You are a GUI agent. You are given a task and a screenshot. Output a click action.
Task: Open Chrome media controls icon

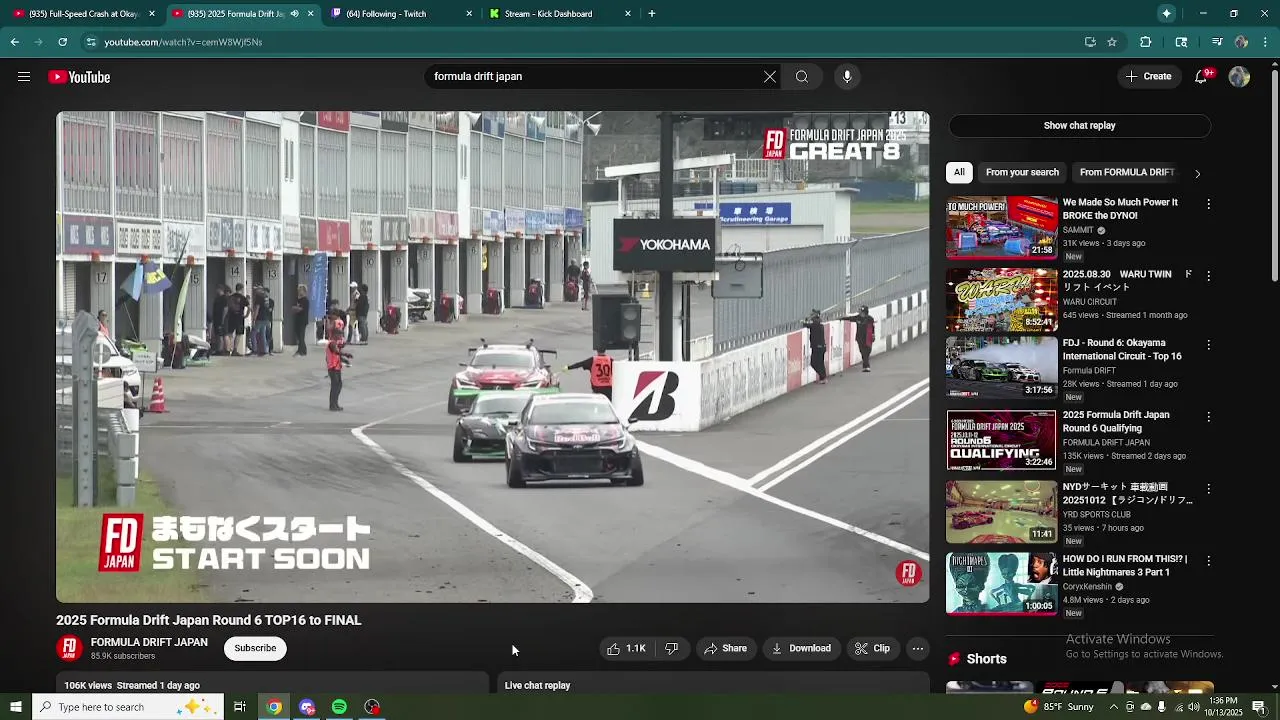tap(1217, 42)
